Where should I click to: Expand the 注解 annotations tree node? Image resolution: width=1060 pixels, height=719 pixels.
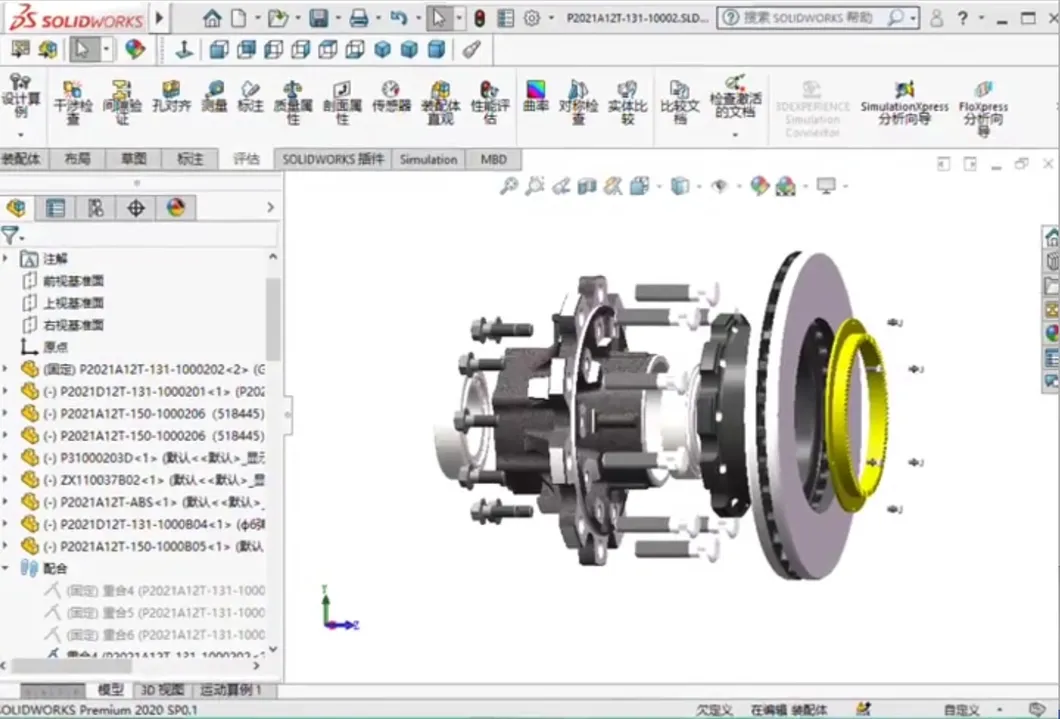click(5, 259)
